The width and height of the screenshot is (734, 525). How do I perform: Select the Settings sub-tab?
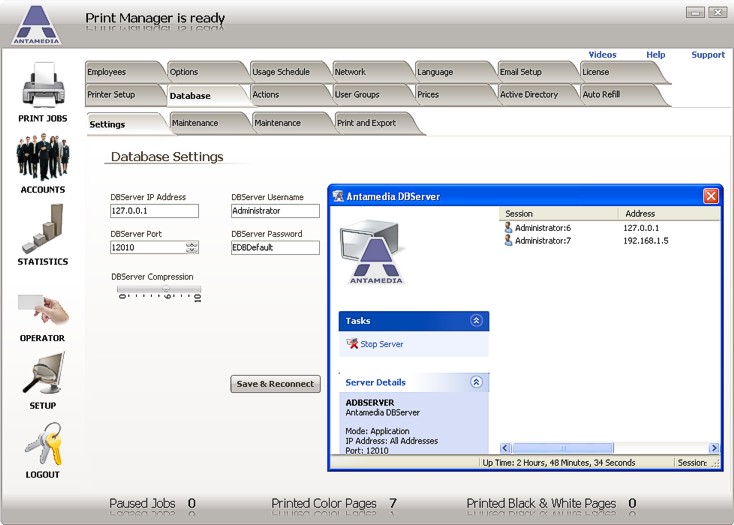tap(126, 124)
